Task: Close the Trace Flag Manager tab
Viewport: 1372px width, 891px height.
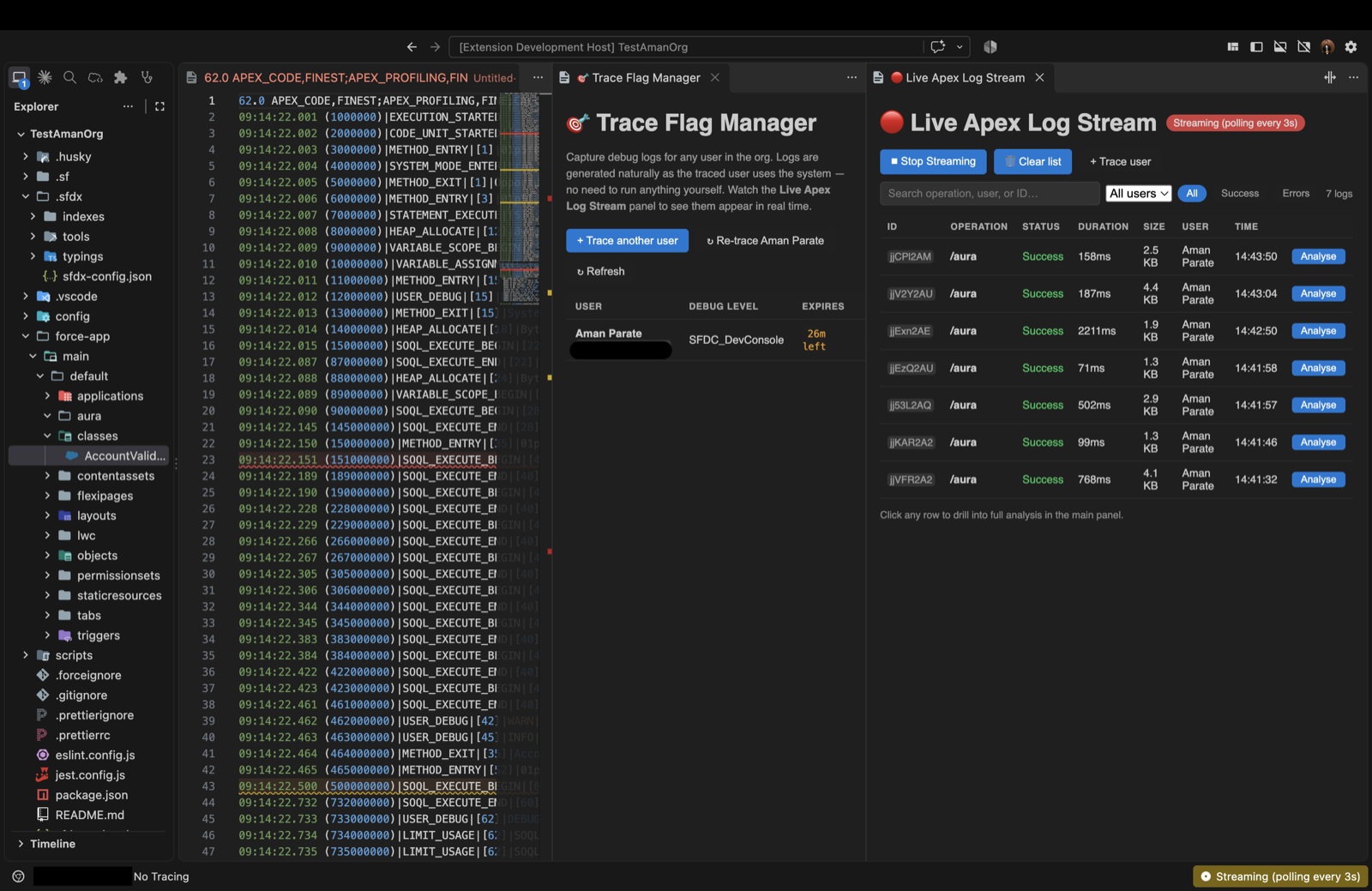Action: (x=715, y=77)
